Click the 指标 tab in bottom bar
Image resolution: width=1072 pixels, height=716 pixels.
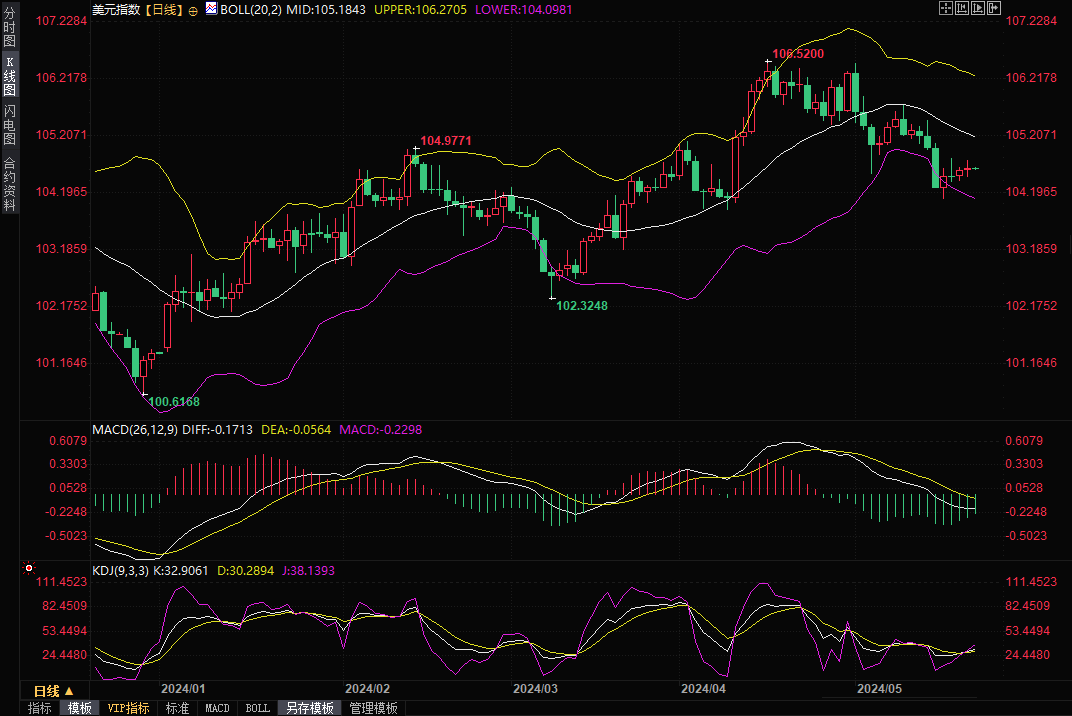point(40,708)
